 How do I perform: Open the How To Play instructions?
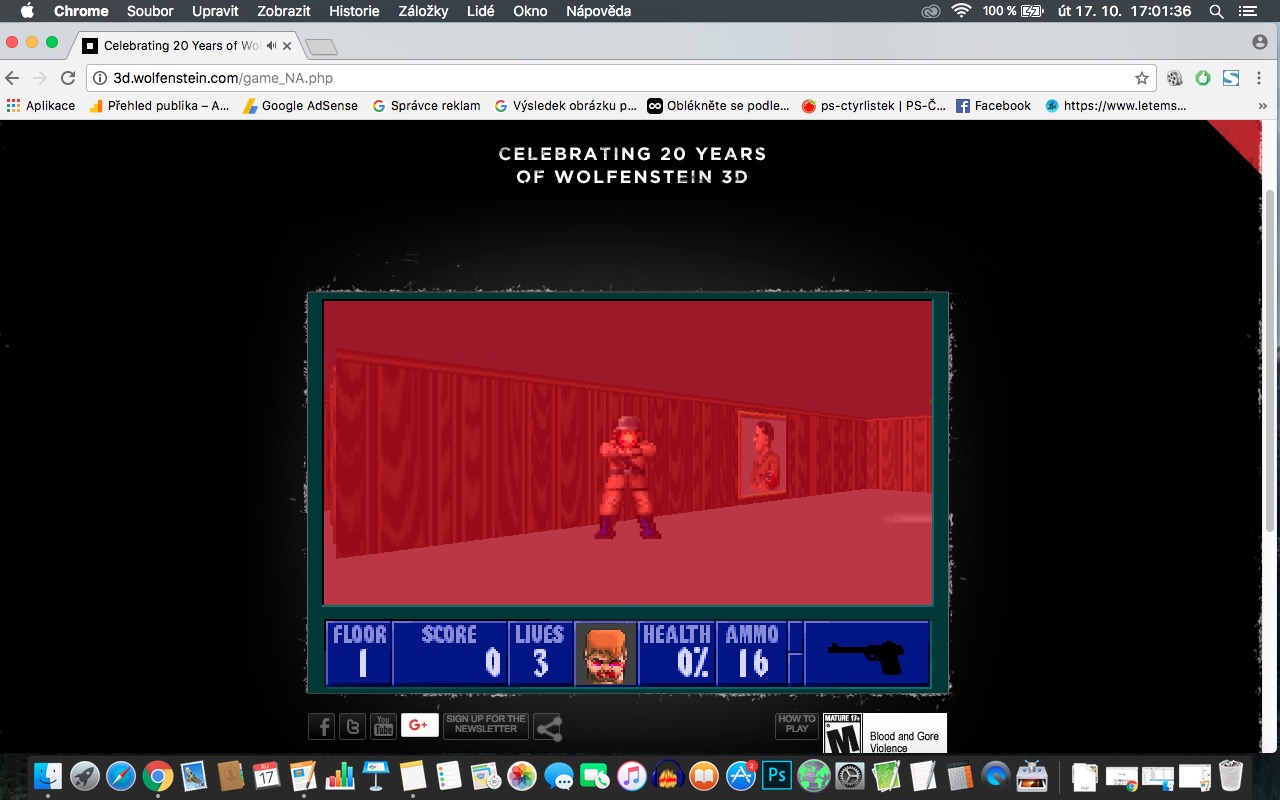click(796, 725)
